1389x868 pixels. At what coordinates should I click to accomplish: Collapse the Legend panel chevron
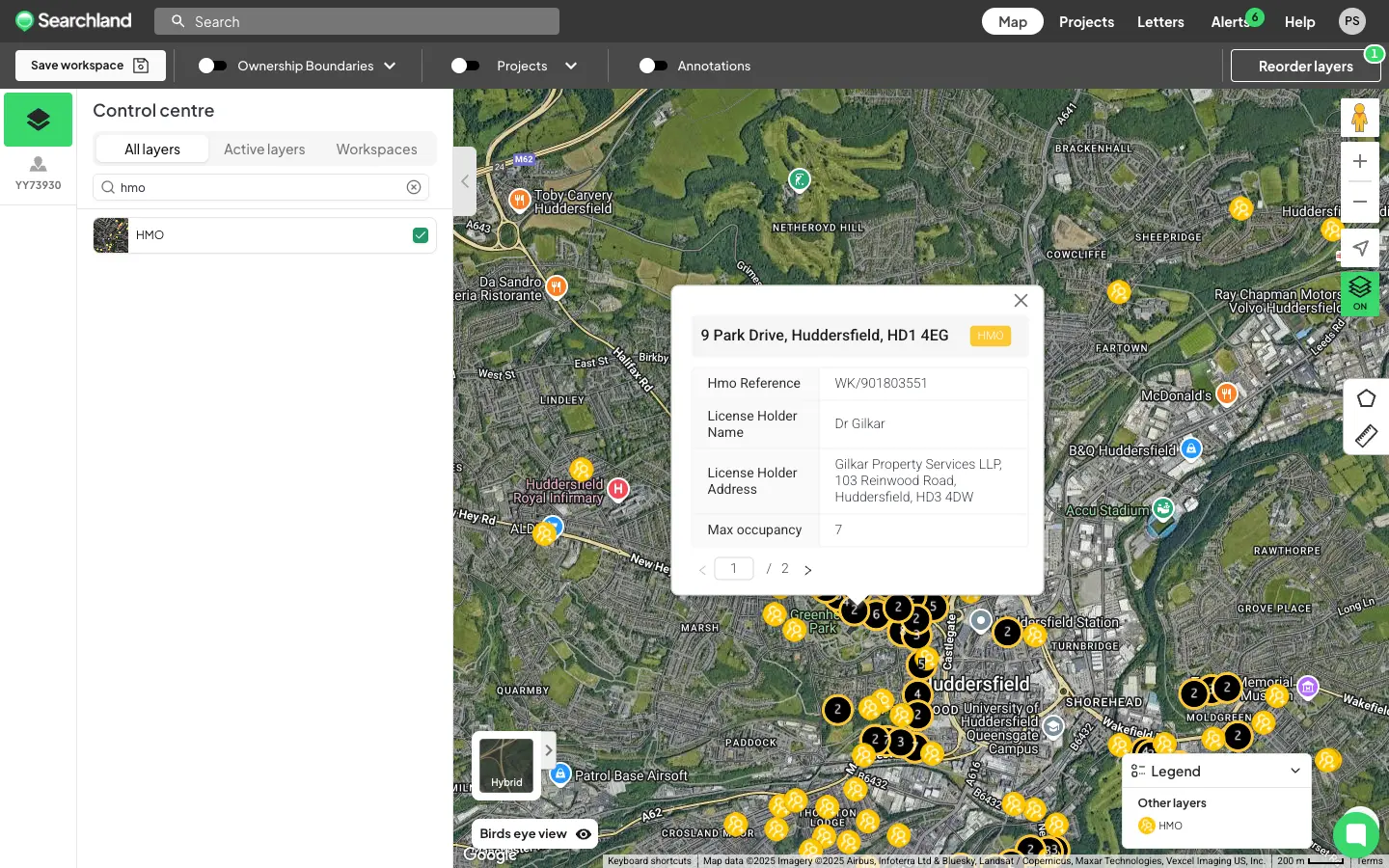(1295, 771)
